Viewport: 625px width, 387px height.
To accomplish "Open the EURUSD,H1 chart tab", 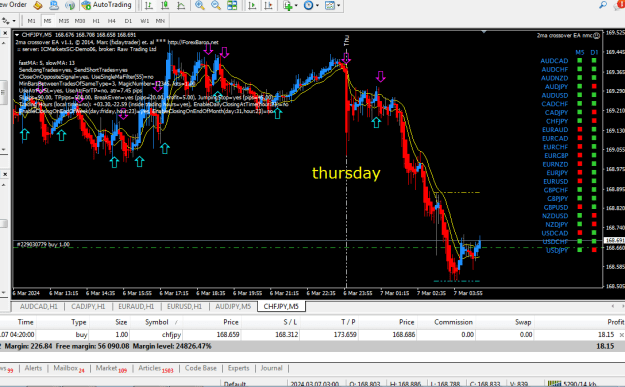I will coord(184,306).
